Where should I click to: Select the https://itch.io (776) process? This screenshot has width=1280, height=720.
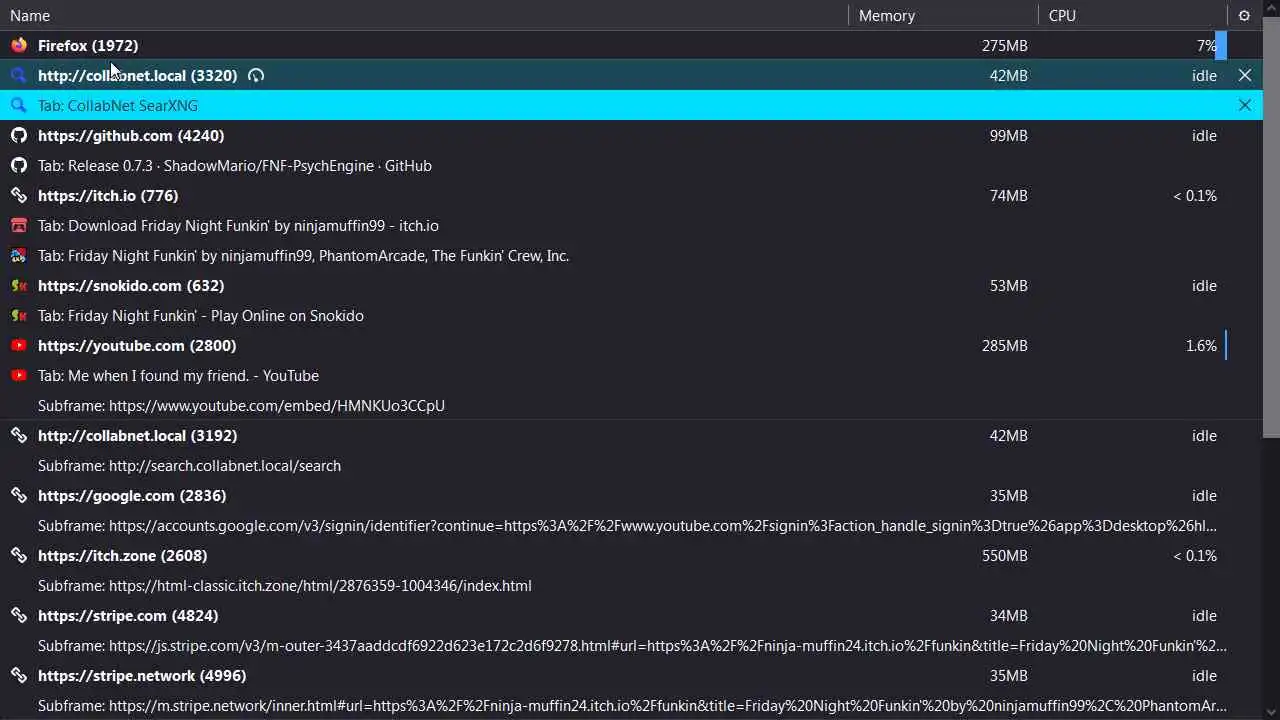tap(631, 195)
